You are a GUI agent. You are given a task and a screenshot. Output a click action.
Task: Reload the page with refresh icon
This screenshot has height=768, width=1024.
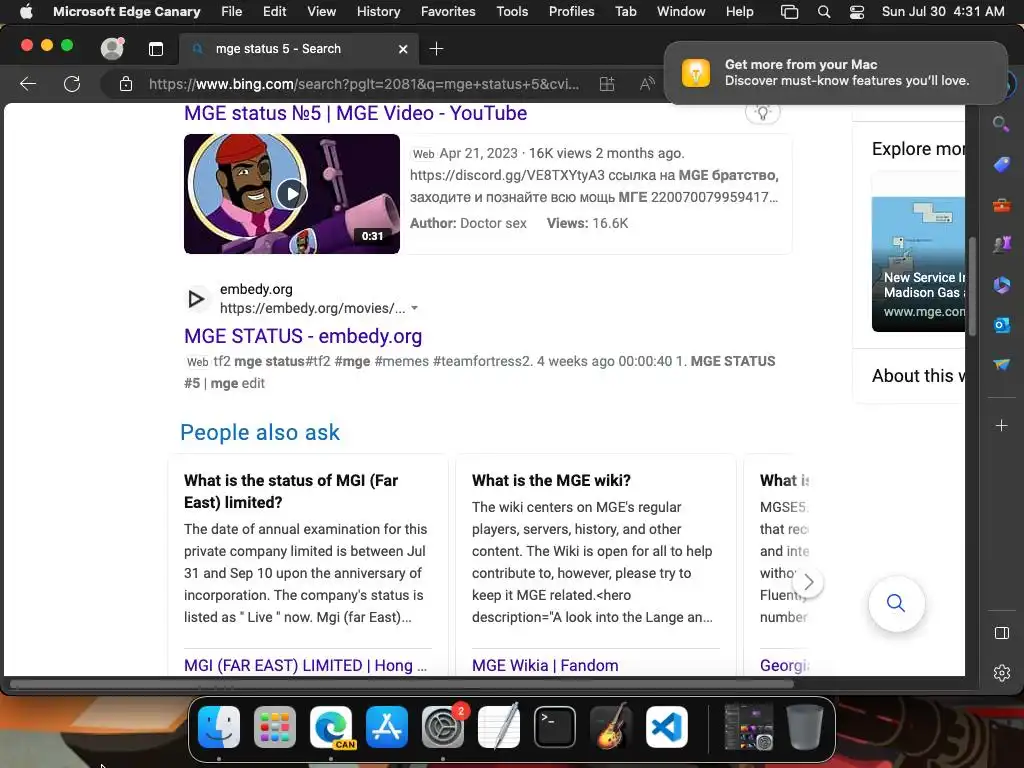click(x=72, y=84)
